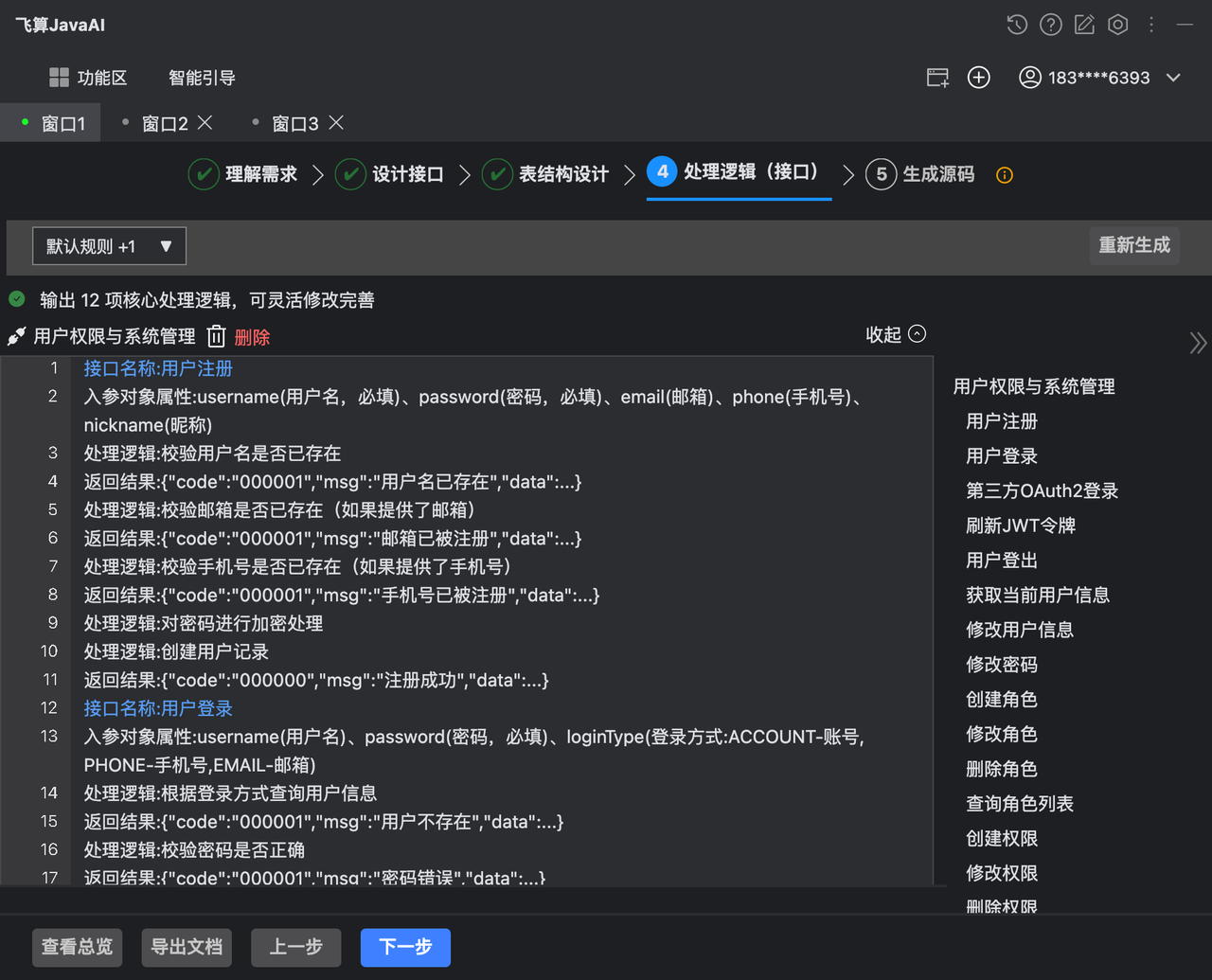Select 用户权限与系统管理 in the outline

pos(1034,386)
